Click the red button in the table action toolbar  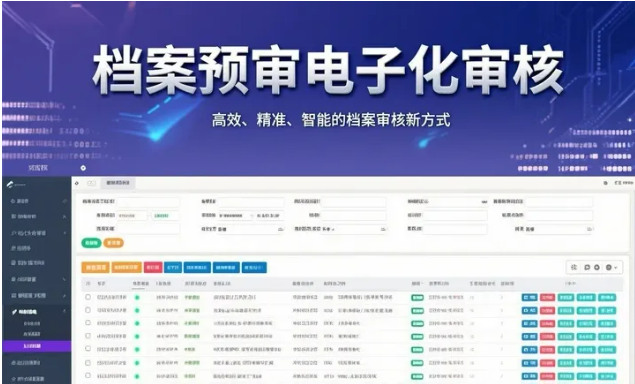click(153, 267)
